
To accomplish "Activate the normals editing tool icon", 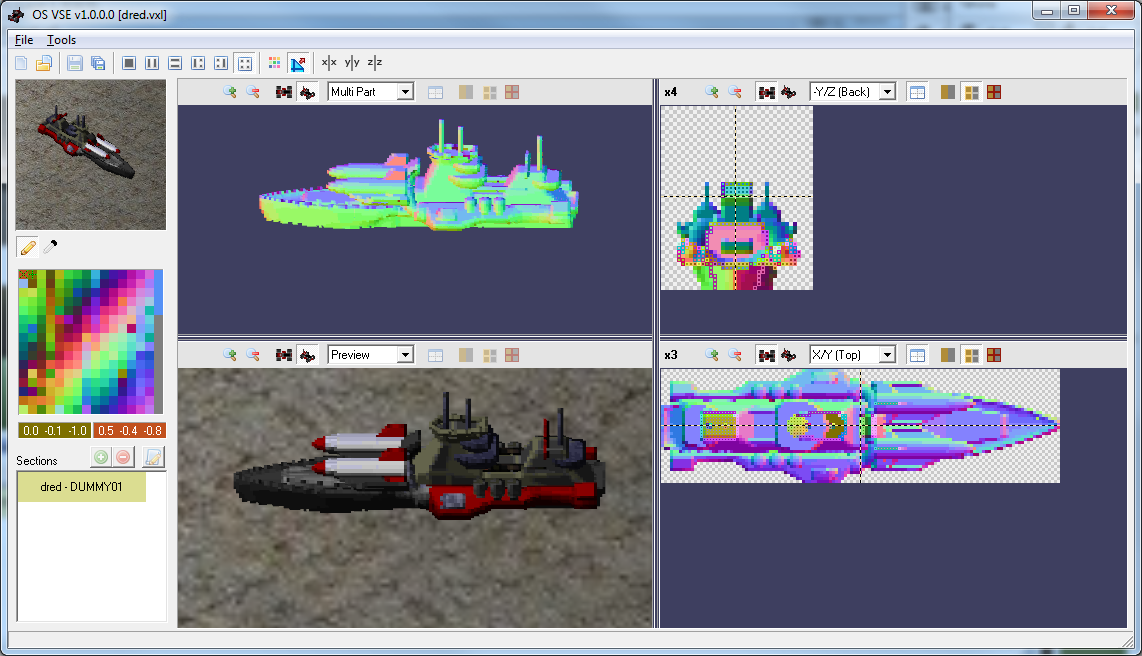I will (298, 62).
